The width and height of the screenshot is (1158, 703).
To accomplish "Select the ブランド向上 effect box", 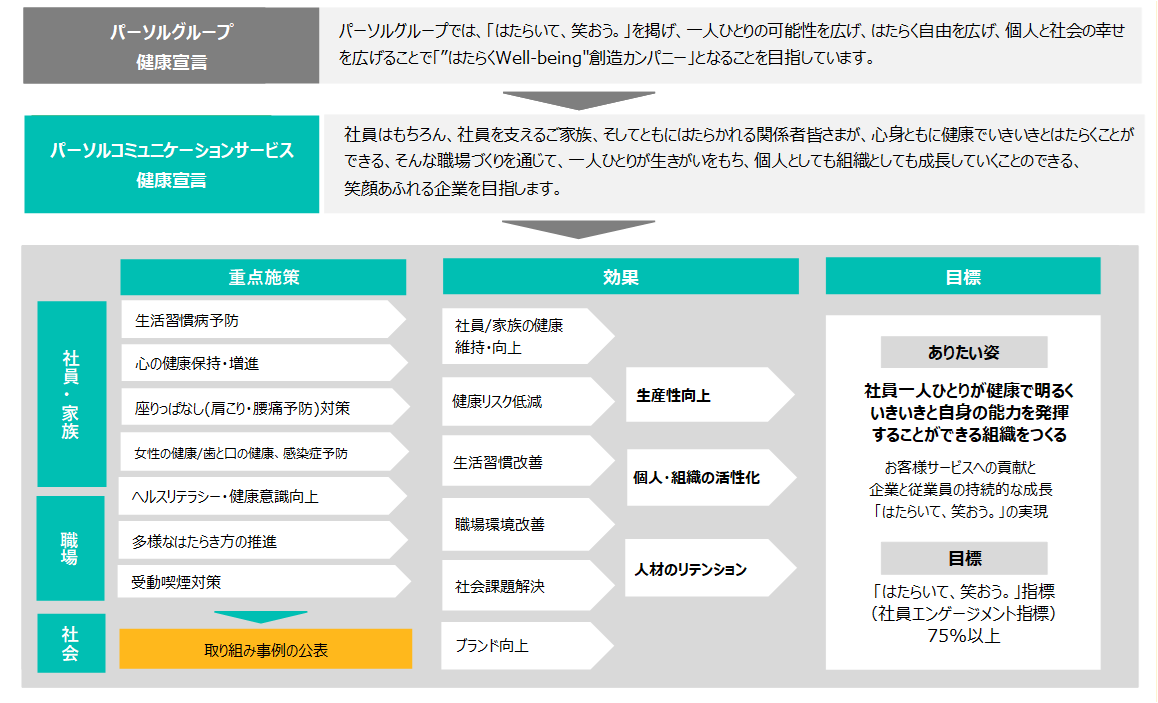I will click(522, 646).
